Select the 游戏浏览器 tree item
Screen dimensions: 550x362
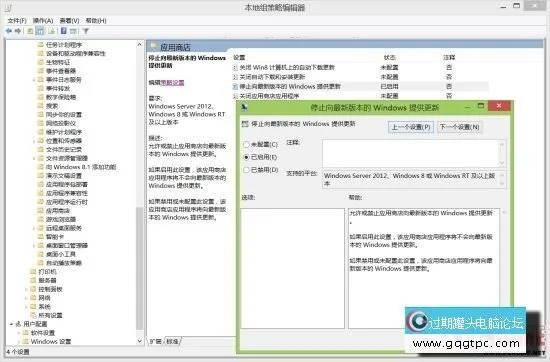click(x=61, y=220)
